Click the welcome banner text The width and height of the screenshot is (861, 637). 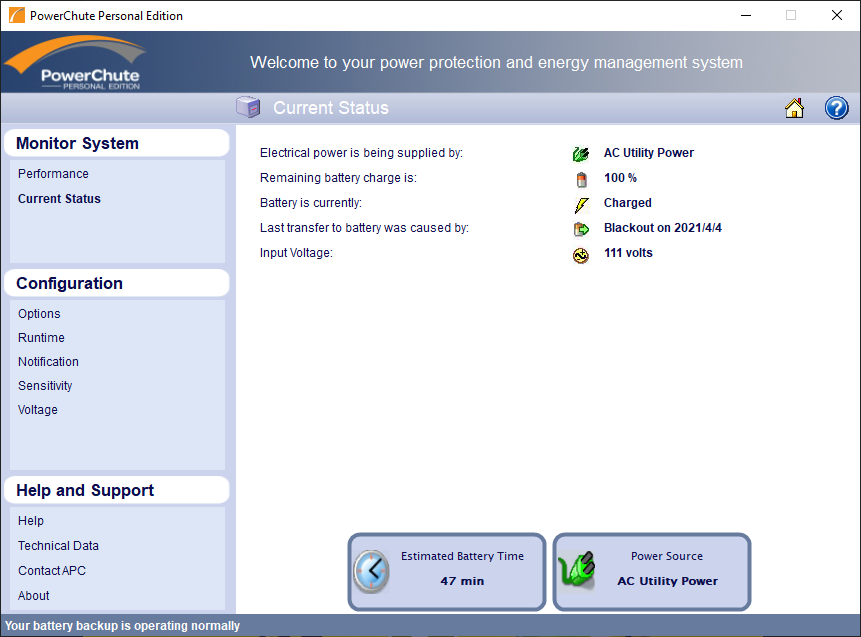coord(496,63)
